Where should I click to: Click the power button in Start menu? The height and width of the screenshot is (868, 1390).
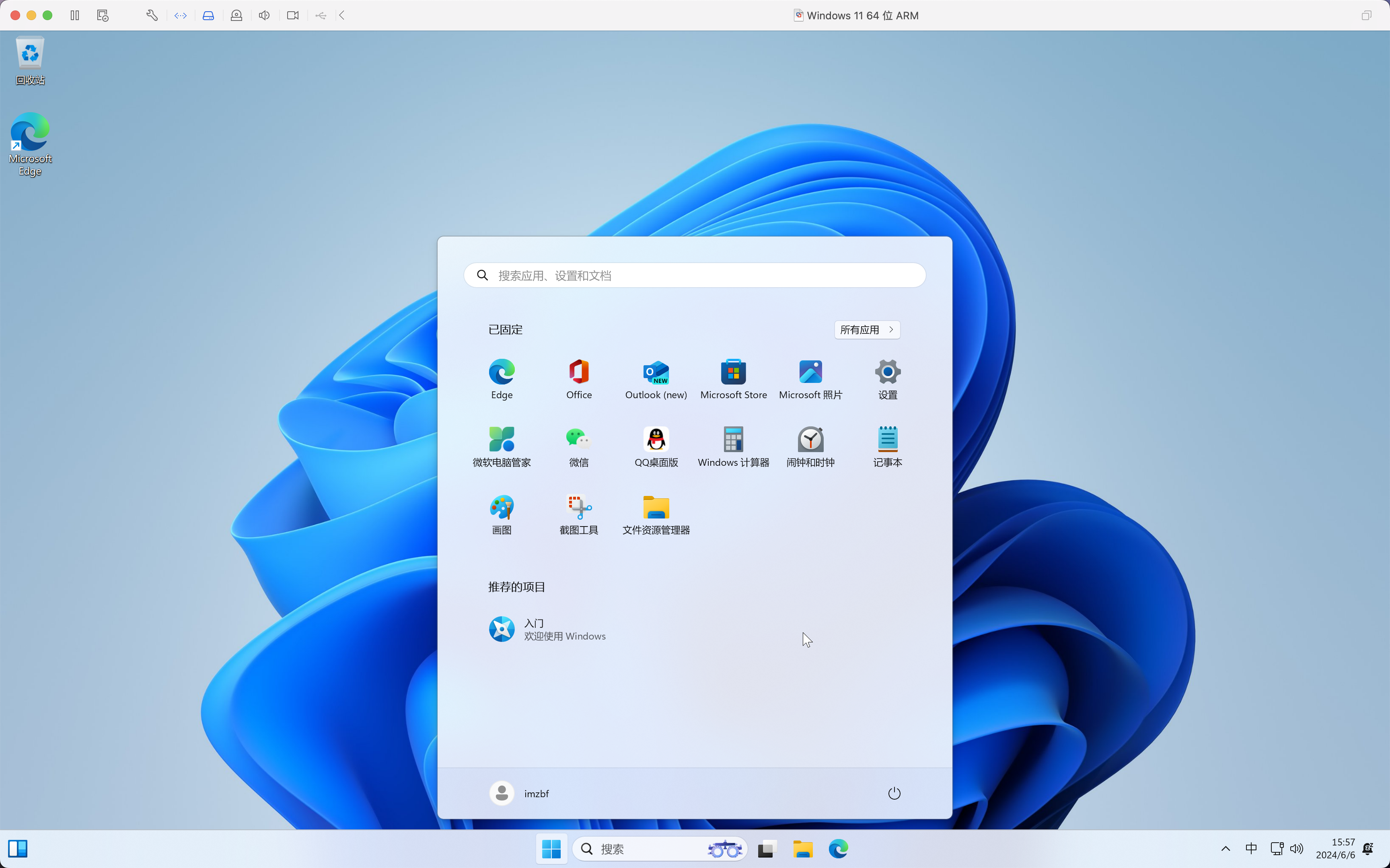(x=894, y=793)
